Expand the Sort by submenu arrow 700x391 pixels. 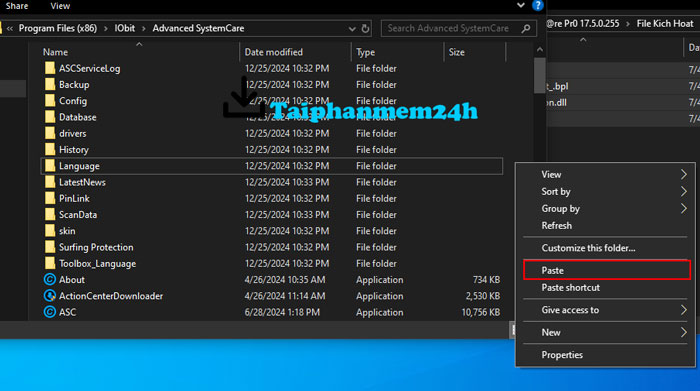[683, 191]
